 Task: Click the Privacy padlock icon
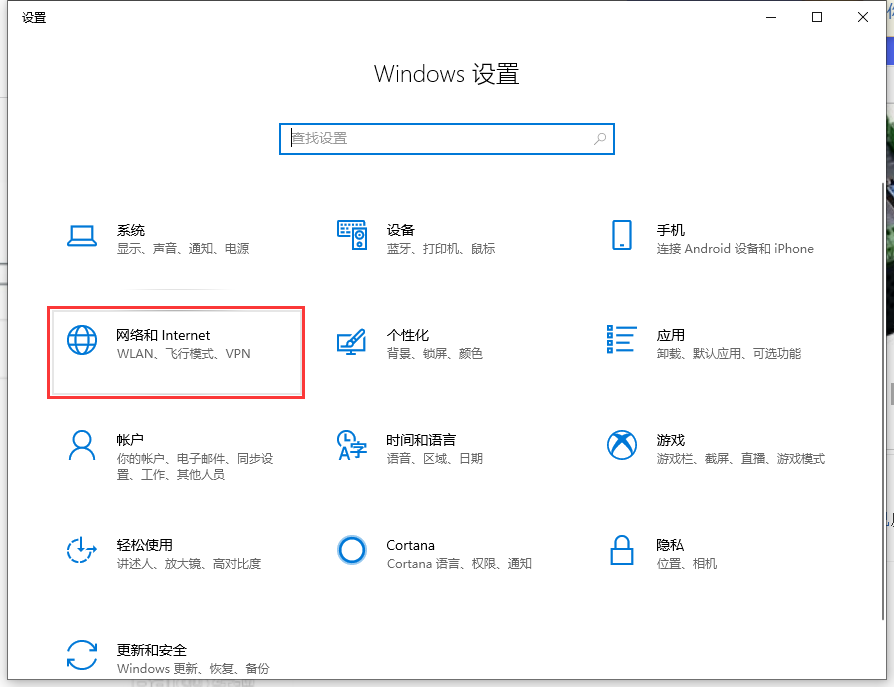(621, 550)
